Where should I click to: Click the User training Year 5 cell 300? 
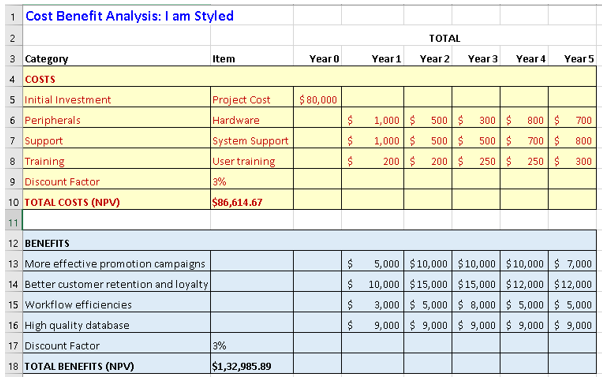[572, 161]
